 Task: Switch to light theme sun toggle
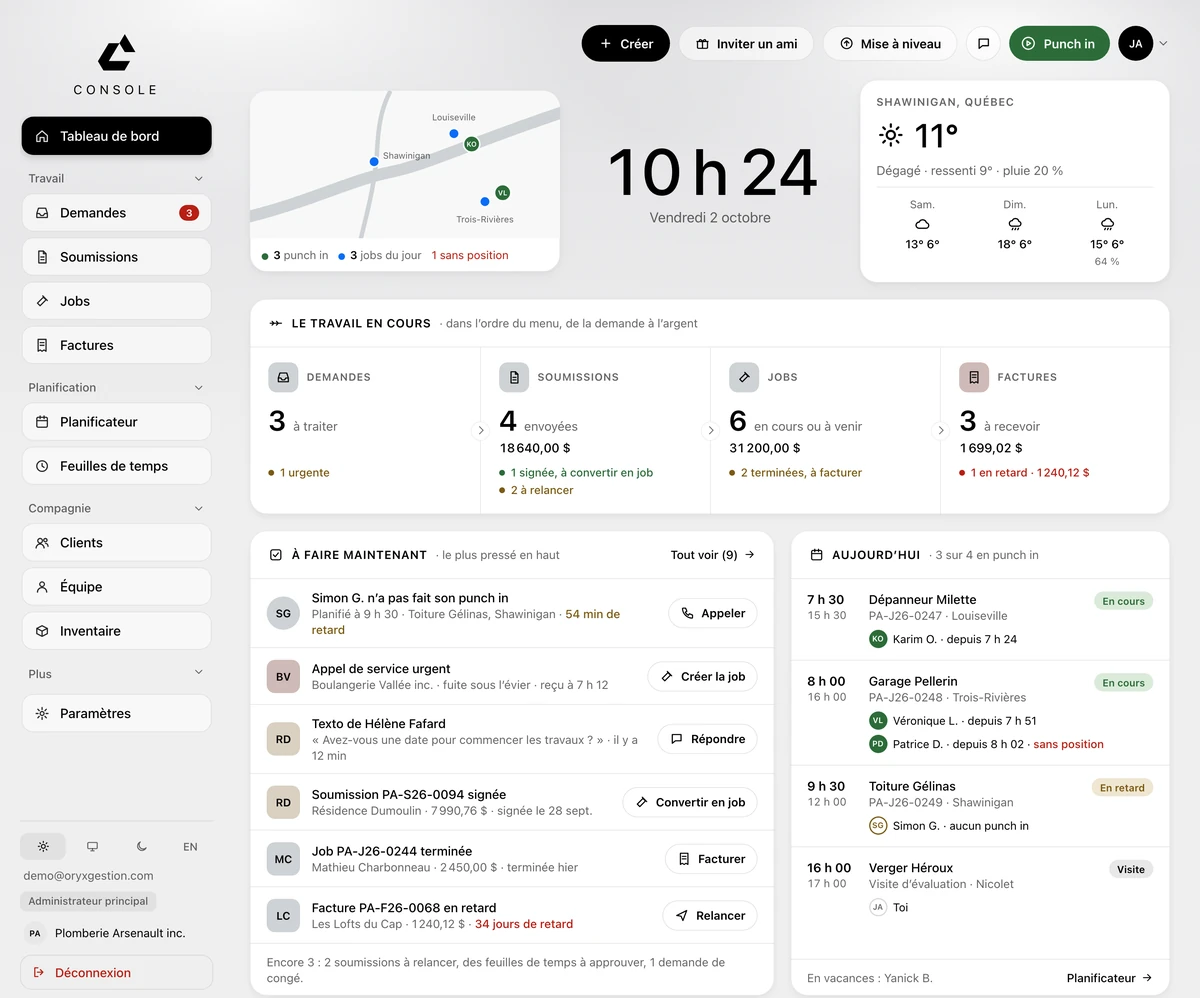(x=43, y=846)
